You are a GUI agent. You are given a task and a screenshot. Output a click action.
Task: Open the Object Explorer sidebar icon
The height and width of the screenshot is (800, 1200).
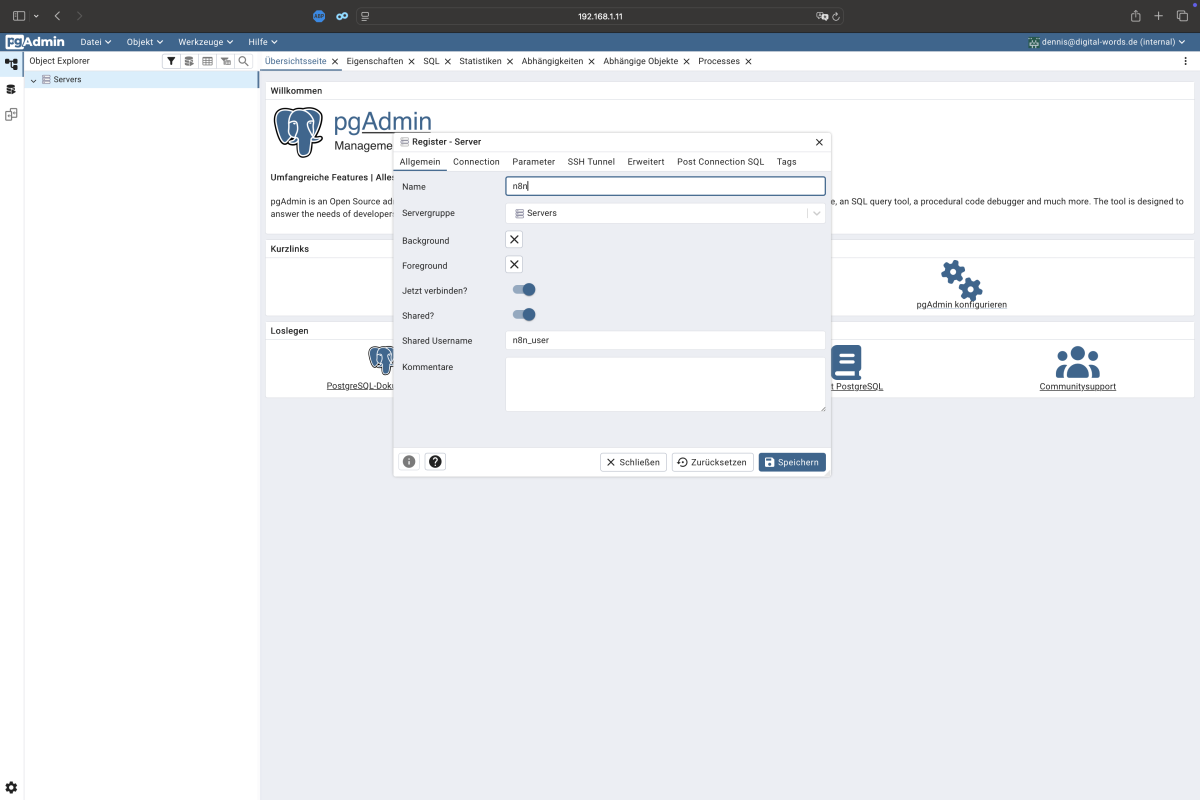(x=12, y=63)
